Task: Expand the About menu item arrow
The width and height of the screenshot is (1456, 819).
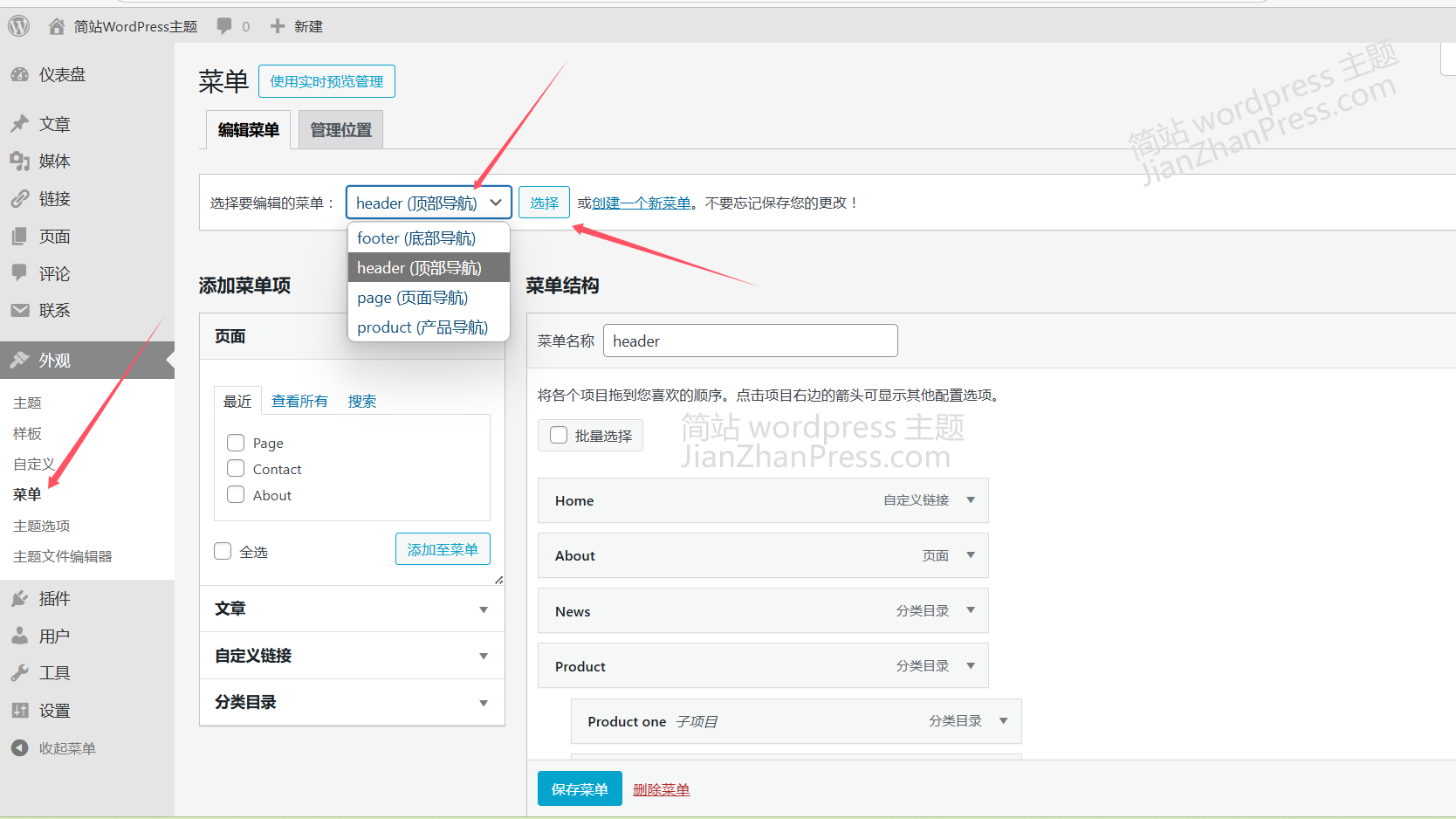Action: pyautogui.click(x=971, y=555)
